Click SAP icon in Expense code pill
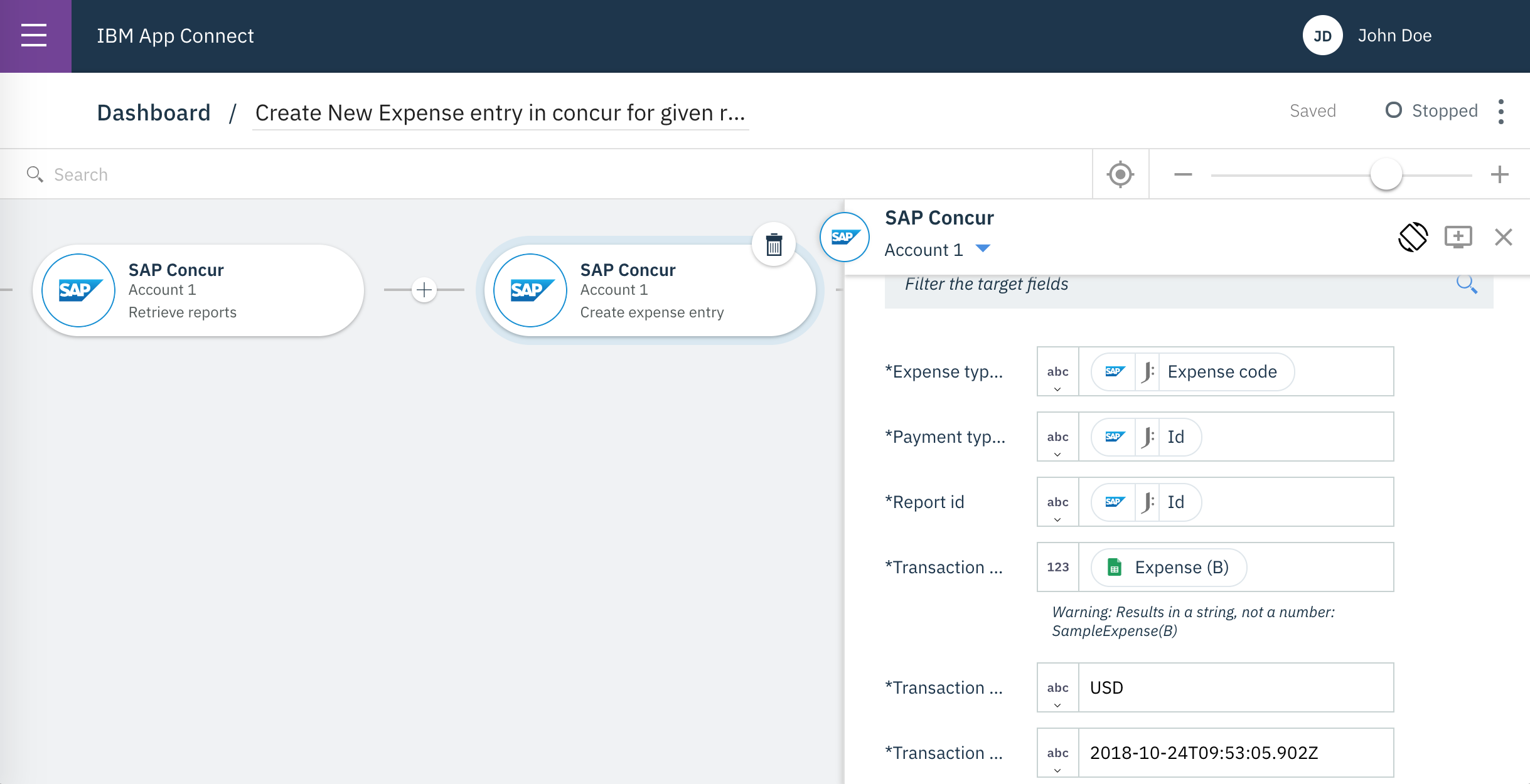The width and height of the screenshot is (1530, 784). [x=1115, y=371]
